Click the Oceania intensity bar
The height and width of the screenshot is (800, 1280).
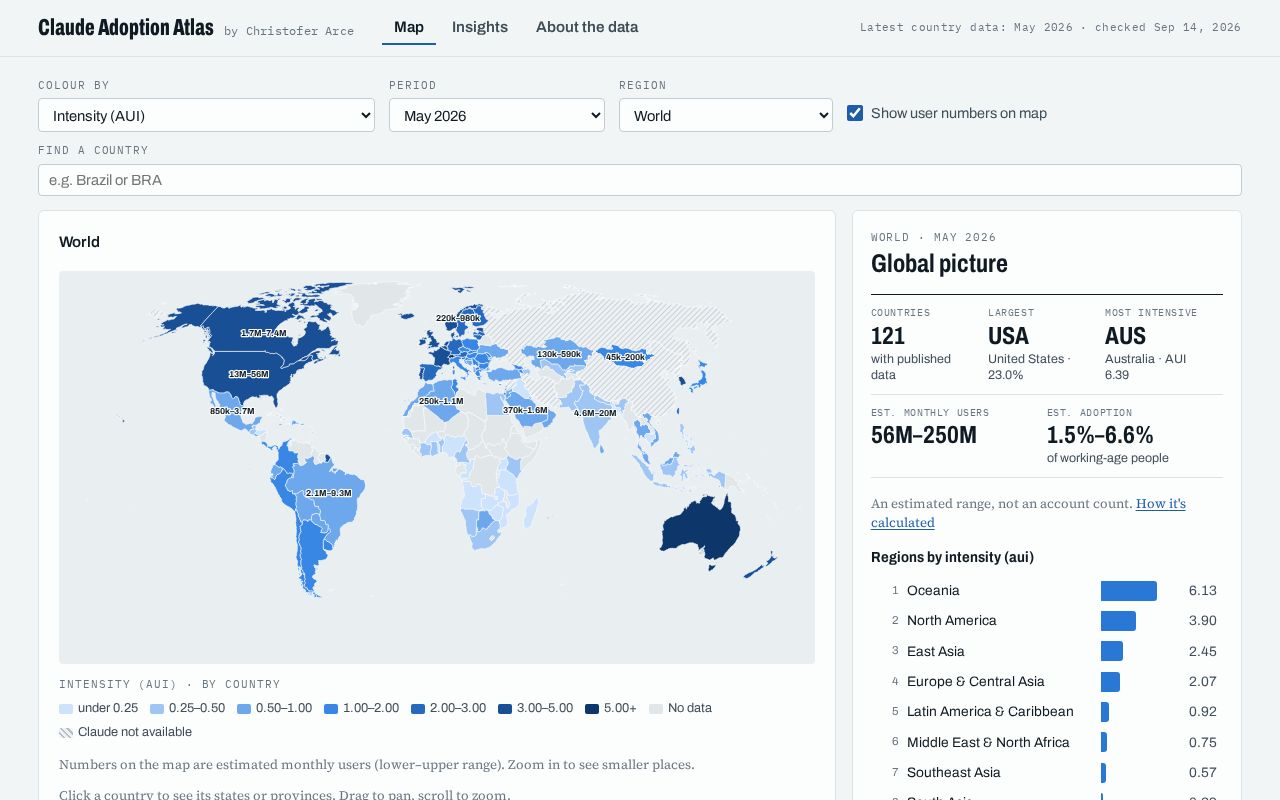(1129, 591)
